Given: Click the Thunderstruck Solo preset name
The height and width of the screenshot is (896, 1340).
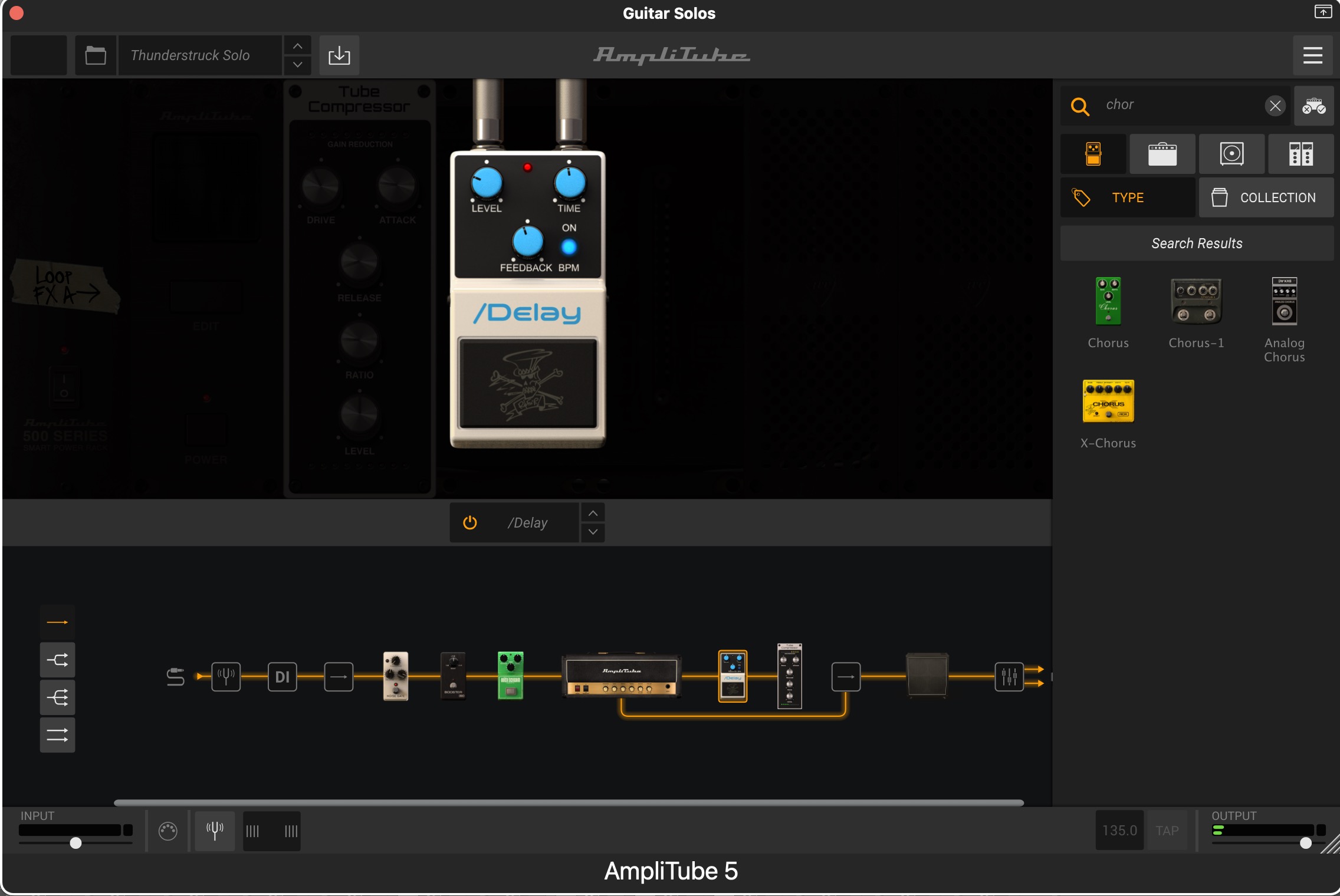Looking at the screenshot, I should (x=191, y=55).
